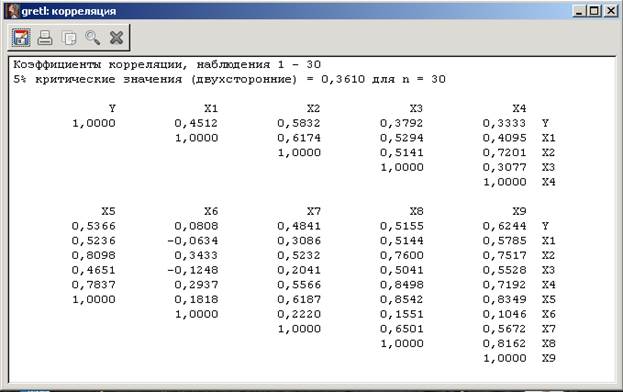Click the correlation value 0,7600

402,255
